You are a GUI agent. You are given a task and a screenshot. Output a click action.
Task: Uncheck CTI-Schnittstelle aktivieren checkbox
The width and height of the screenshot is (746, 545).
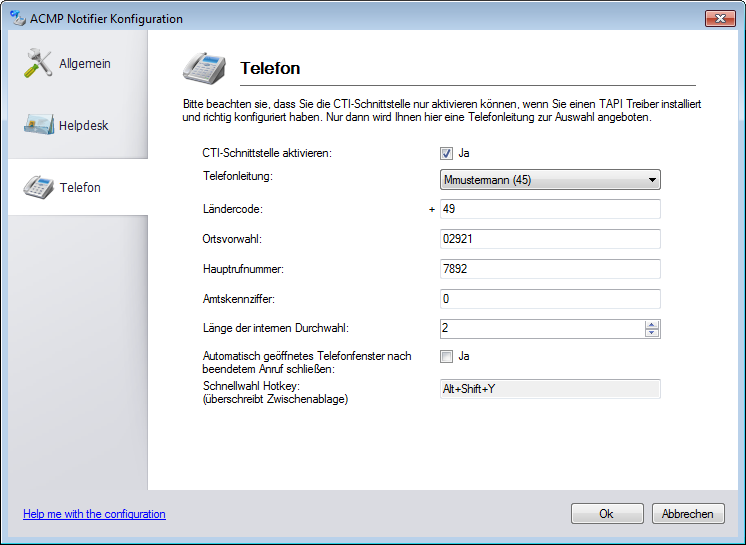446,153
